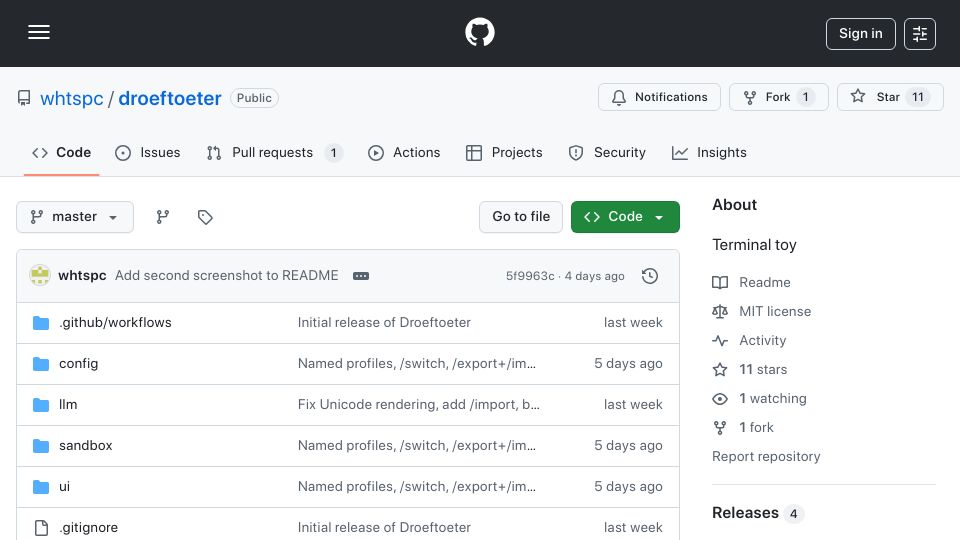Click Report repository link

pyautogui.click(x=766, y=457)
